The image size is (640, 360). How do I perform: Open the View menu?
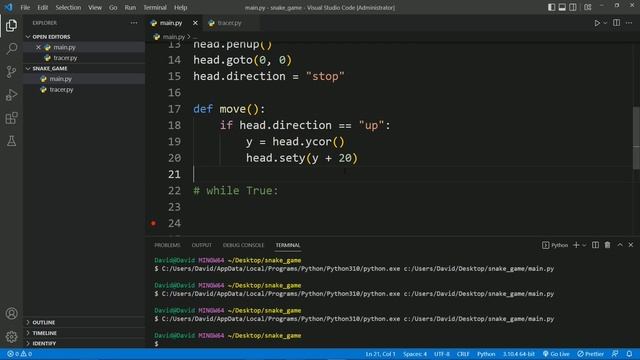click(x=95, y=7)
